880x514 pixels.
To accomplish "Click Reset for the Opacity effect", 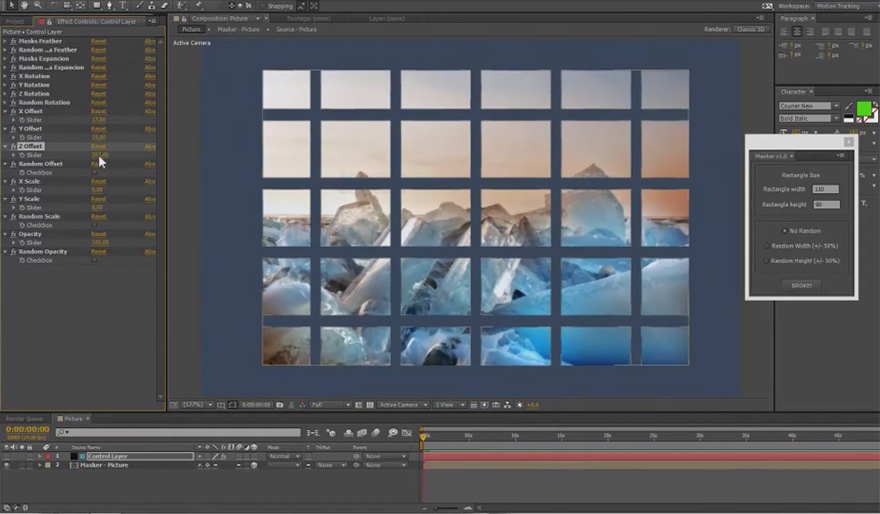I will pos(98,234).
